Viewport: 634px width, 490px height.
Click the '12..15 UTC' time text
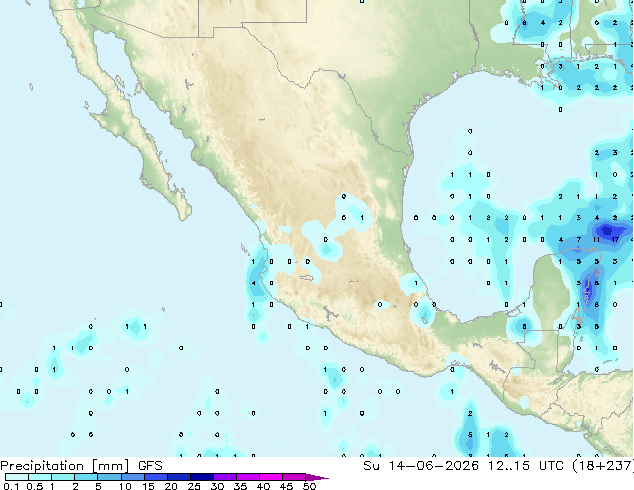(526, 466)
